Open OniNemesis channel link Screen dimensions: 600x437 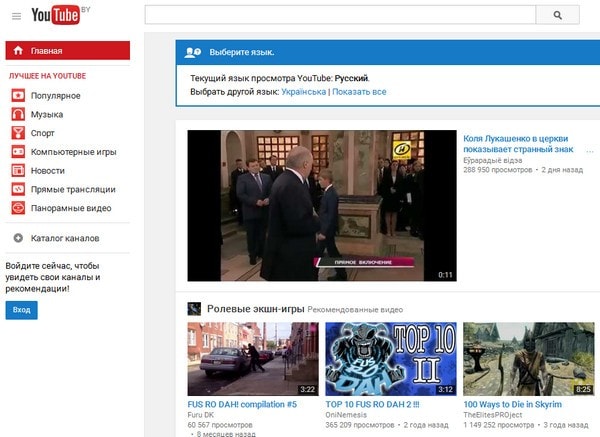click(346, 415)
